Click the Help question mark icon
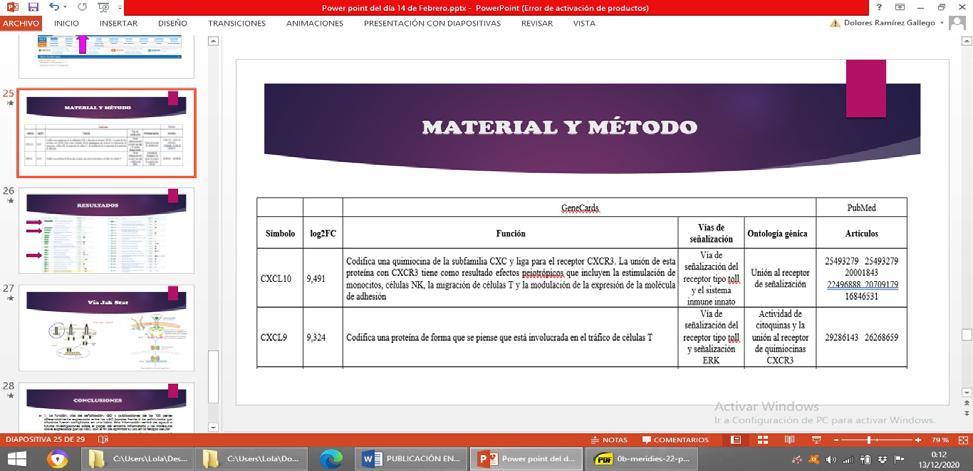The image size is (973, 471). click(x=879, y=7)
